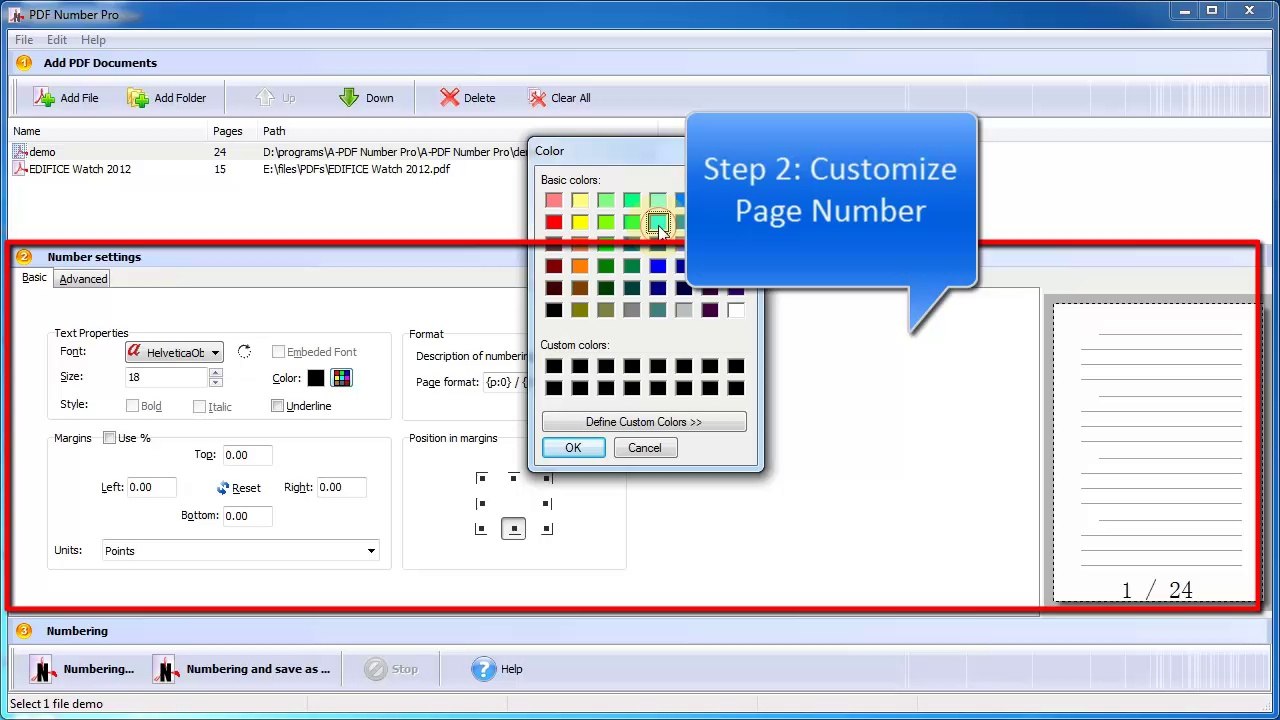Delete the selected PDF document

click(468, 98)
